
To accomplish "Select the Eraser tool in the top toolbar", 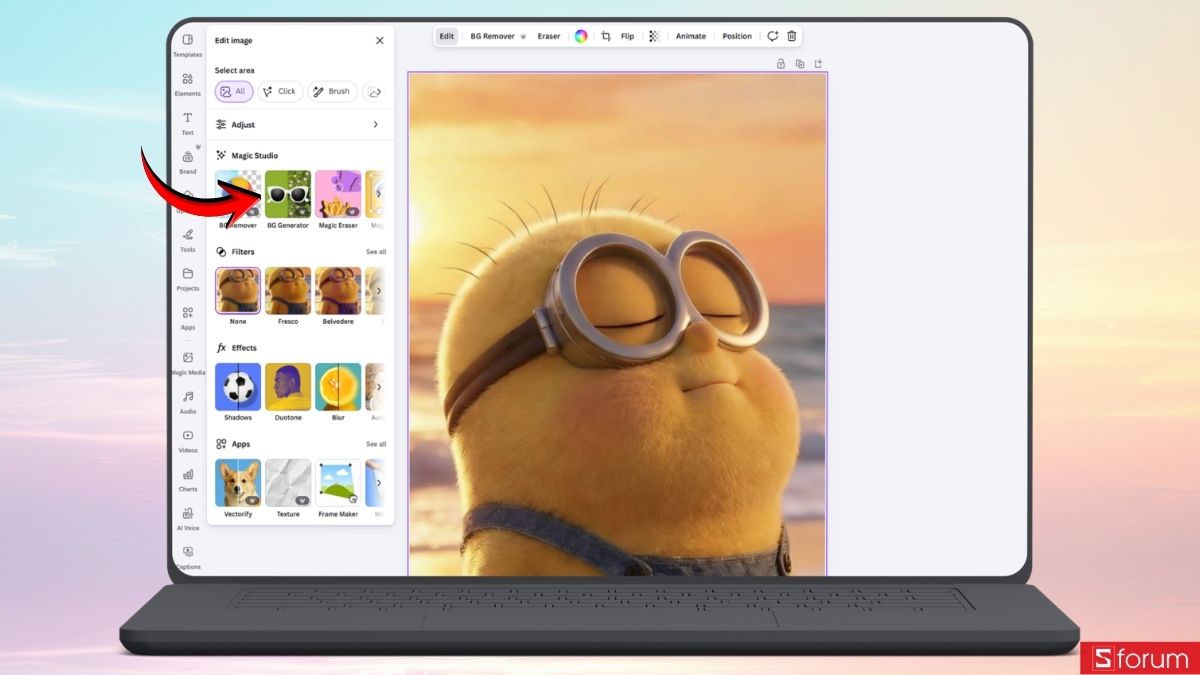I will tap(548, 36).
